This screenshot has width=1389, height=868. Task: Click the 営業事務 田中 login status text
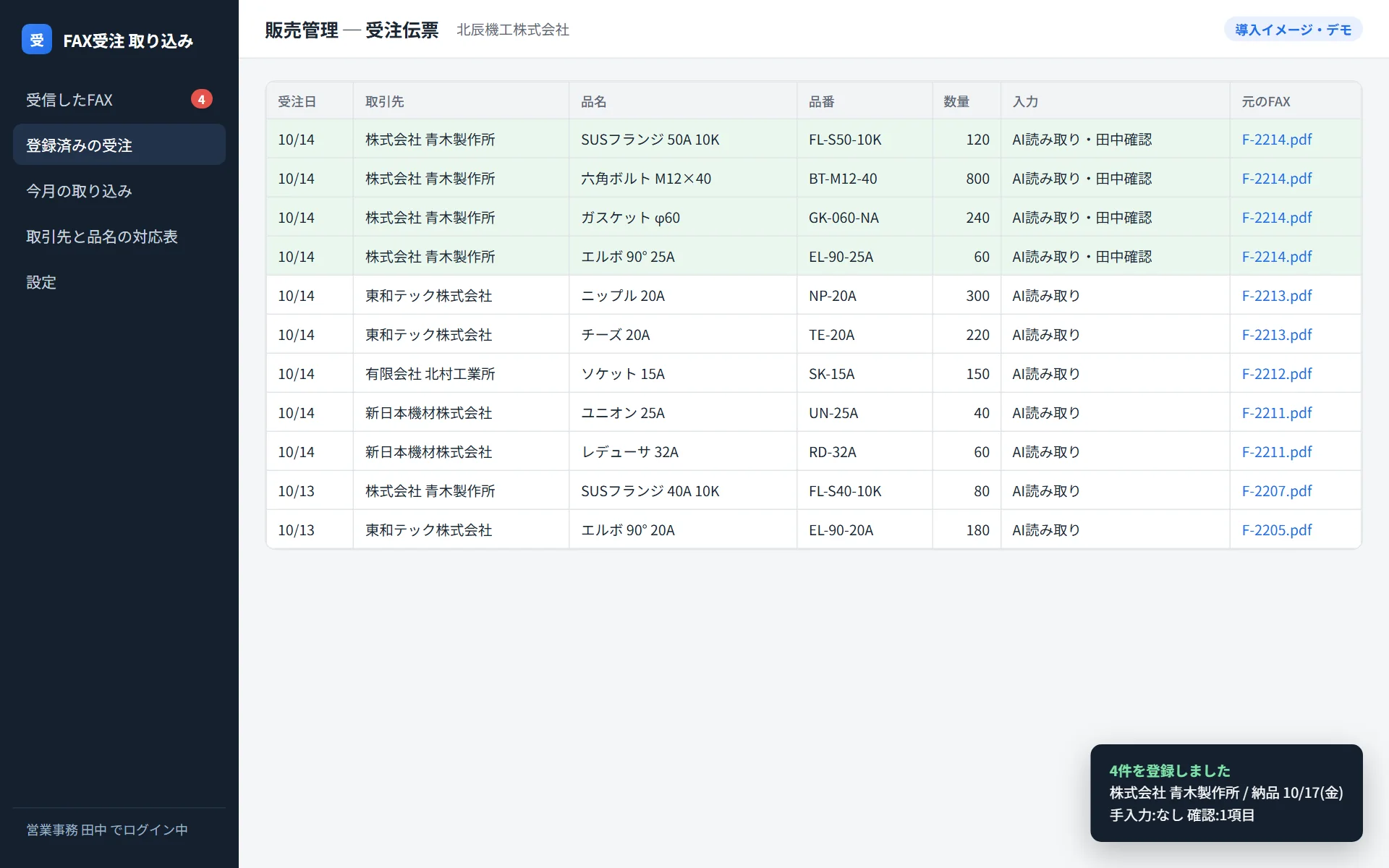pos(107,830)
